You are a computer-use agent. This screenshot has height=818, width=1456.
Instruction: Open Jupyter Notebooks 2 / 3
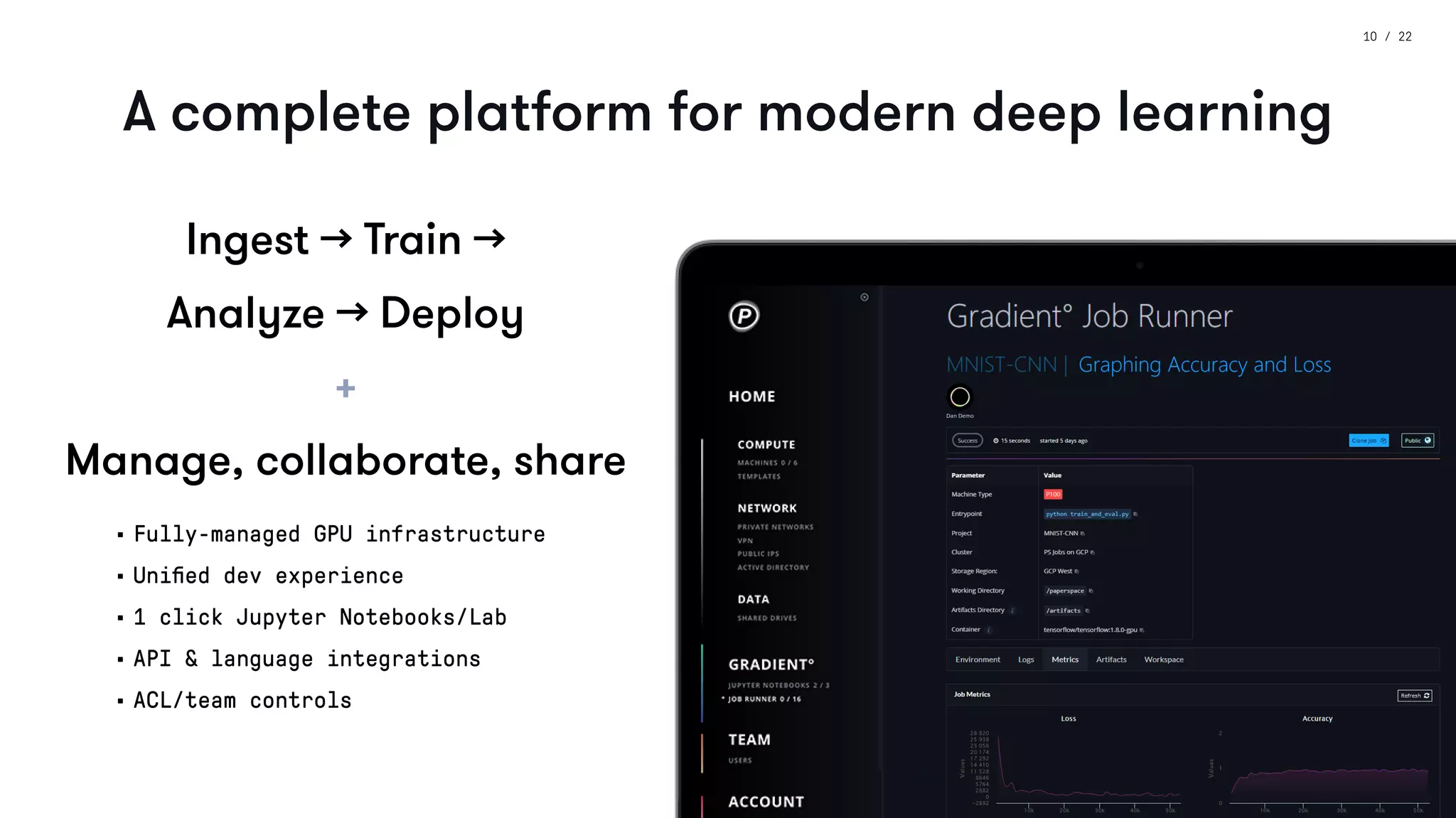(x=778, y=685)
